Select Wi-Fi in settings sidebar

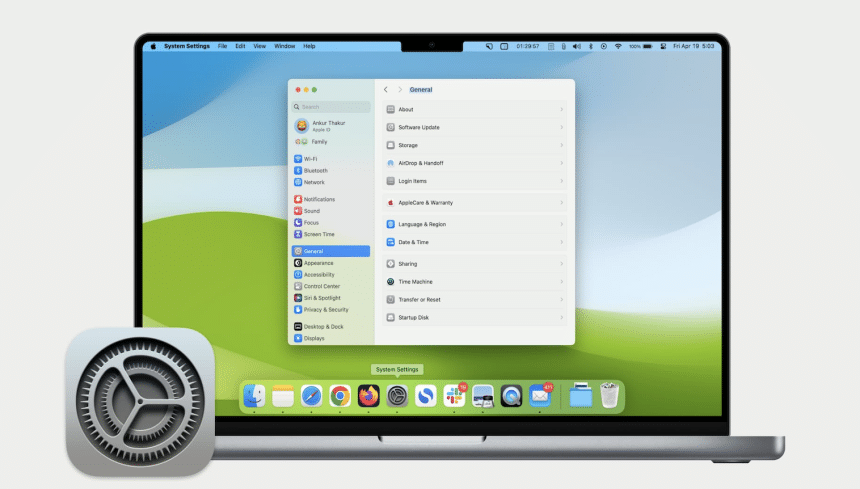coord(331,159)
